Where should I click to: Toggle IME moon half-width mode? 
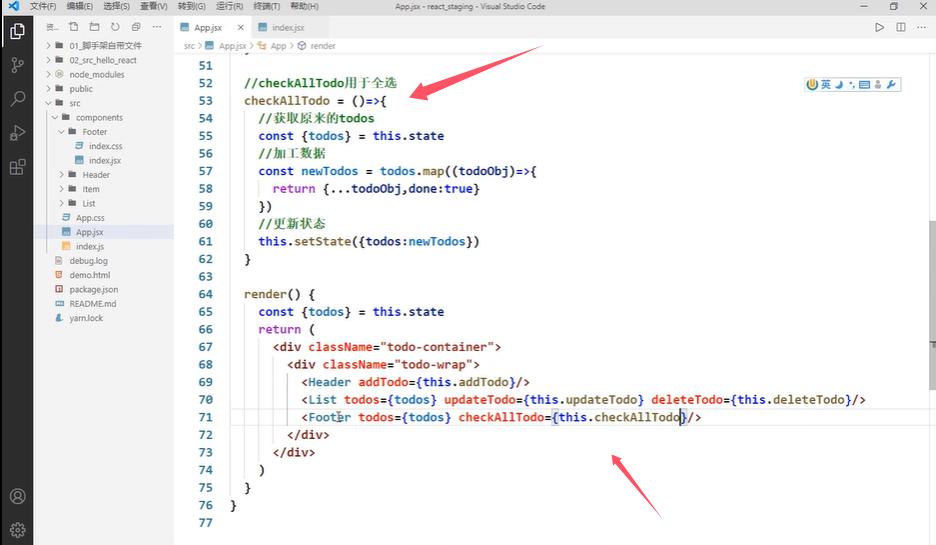point(839,85)
